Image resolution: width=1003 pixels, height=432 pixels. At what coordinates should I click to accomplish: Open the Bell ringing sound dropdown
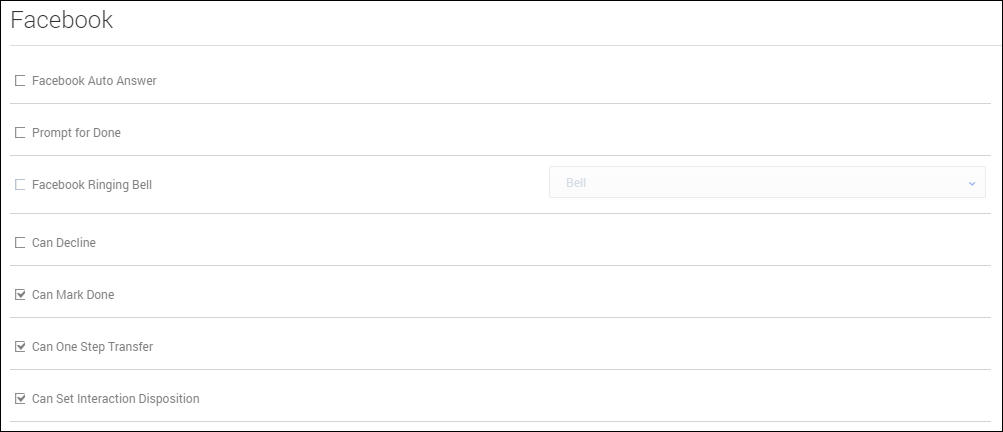pos(766,183)
